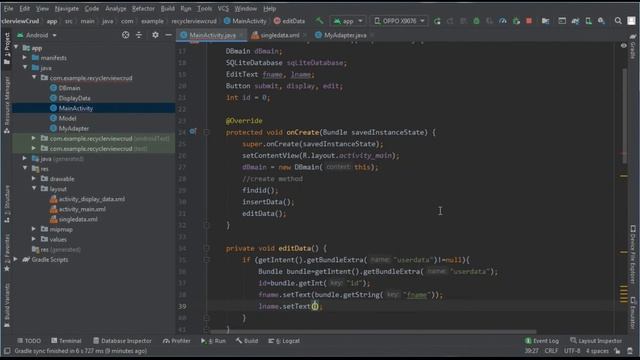Open the app run configuration dropdown
This screenshot has height=360, width=640.
(x=348, y=21)
